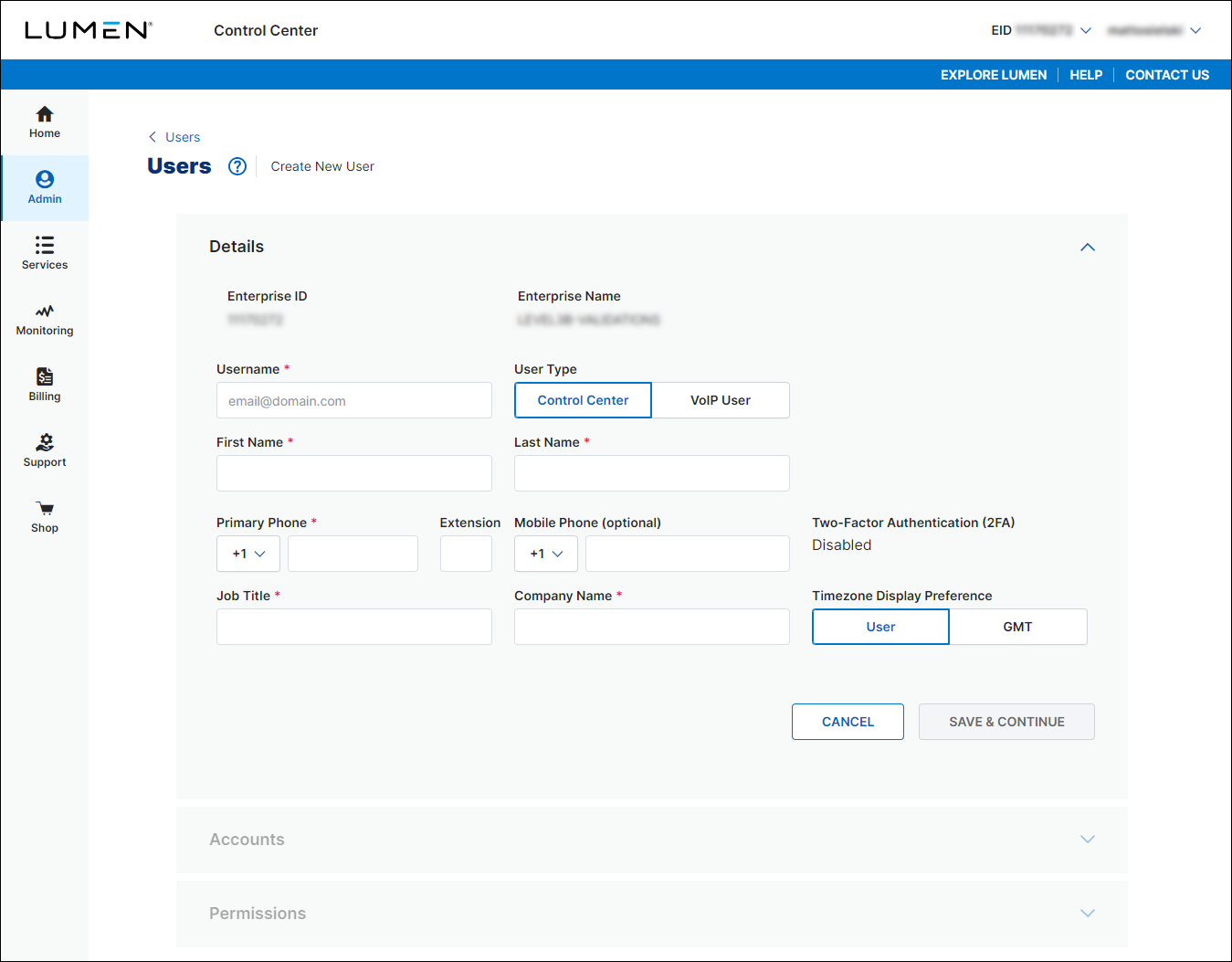Click the CANCEL button
The height and width of the screenshot is (962, 1232).
pyautogui.click(x=848, y=722)
